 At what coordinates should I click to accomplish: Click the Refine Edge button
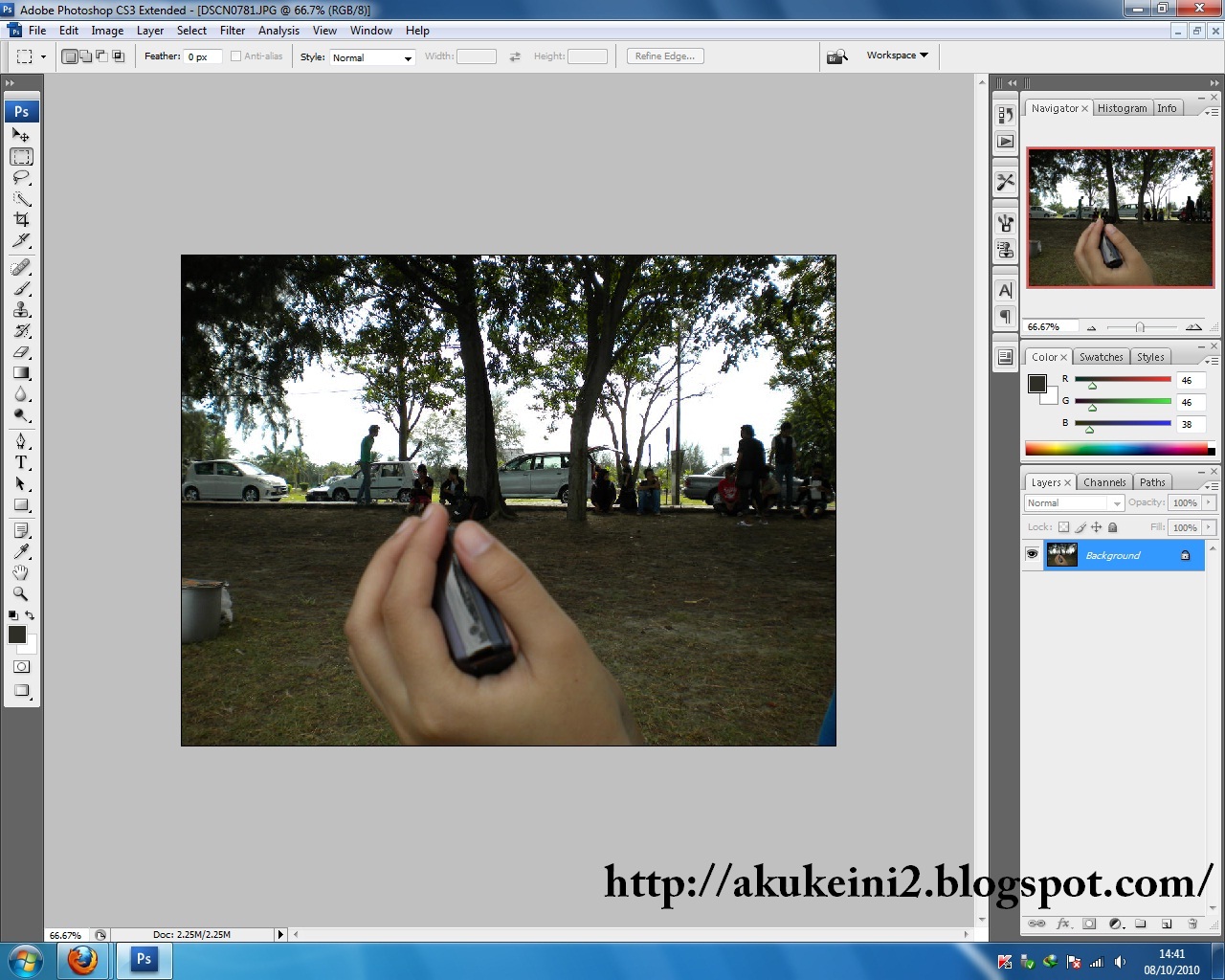click(664, 56)
